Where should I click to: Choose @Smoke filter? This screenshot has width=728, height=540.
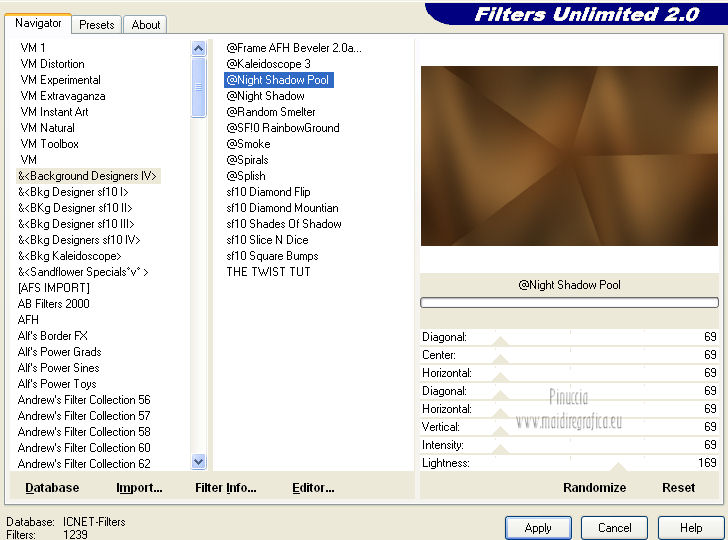coord(248,144)
